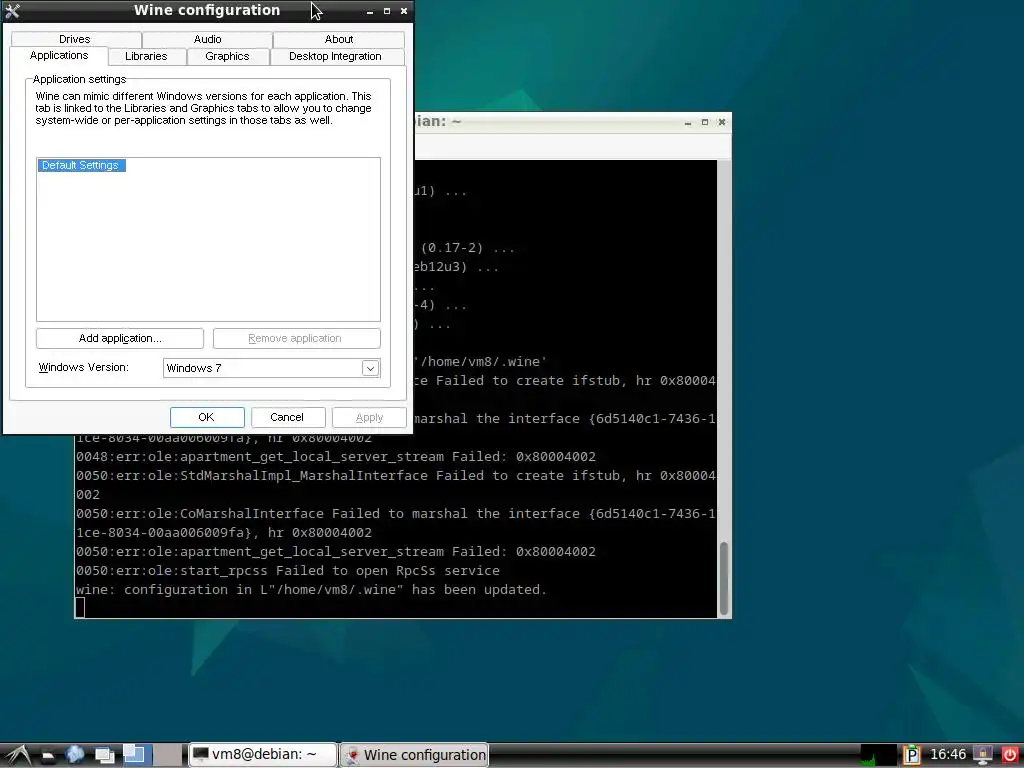Click the screen lock tray icon
Viewport: 1024px width, 768px height.
click(x=982, y=756)
